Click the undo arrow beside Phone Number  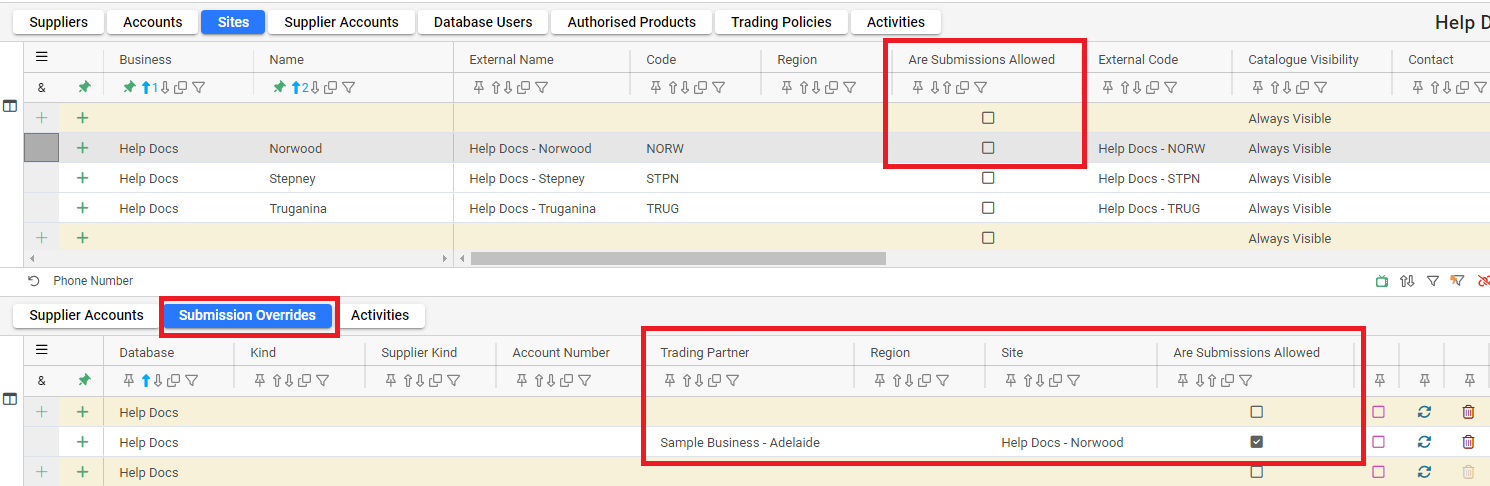[34, 281]
